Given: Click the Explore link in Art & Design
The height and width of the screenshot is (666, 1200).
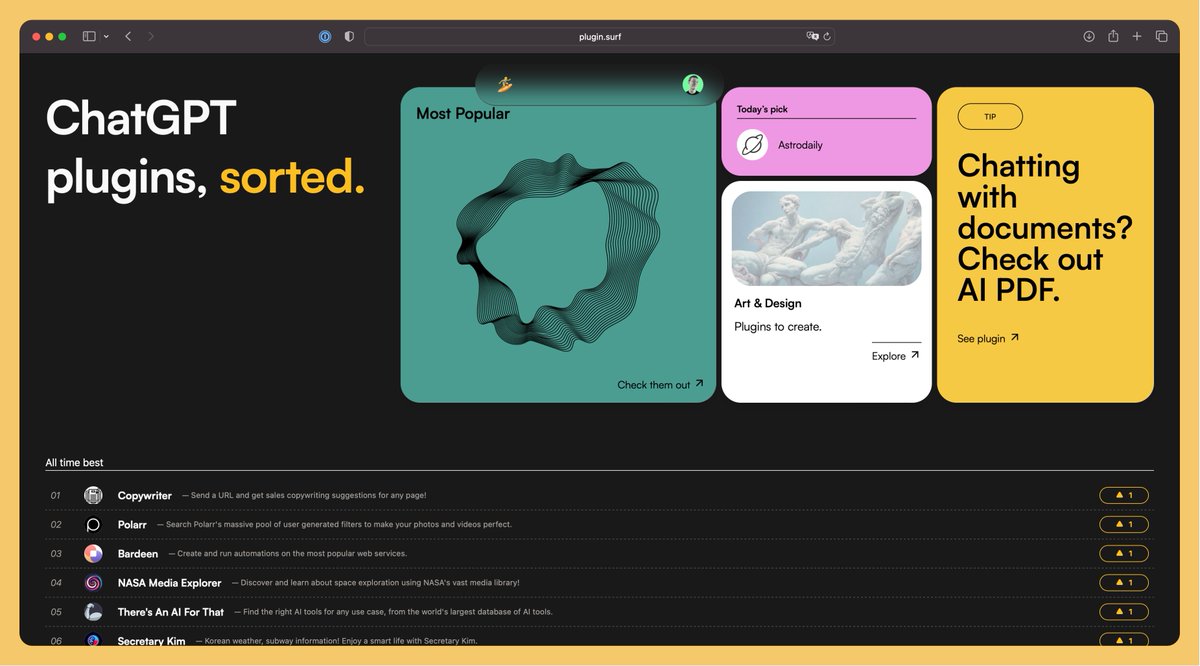Looking at the screenshot, I should coord(896,355).
